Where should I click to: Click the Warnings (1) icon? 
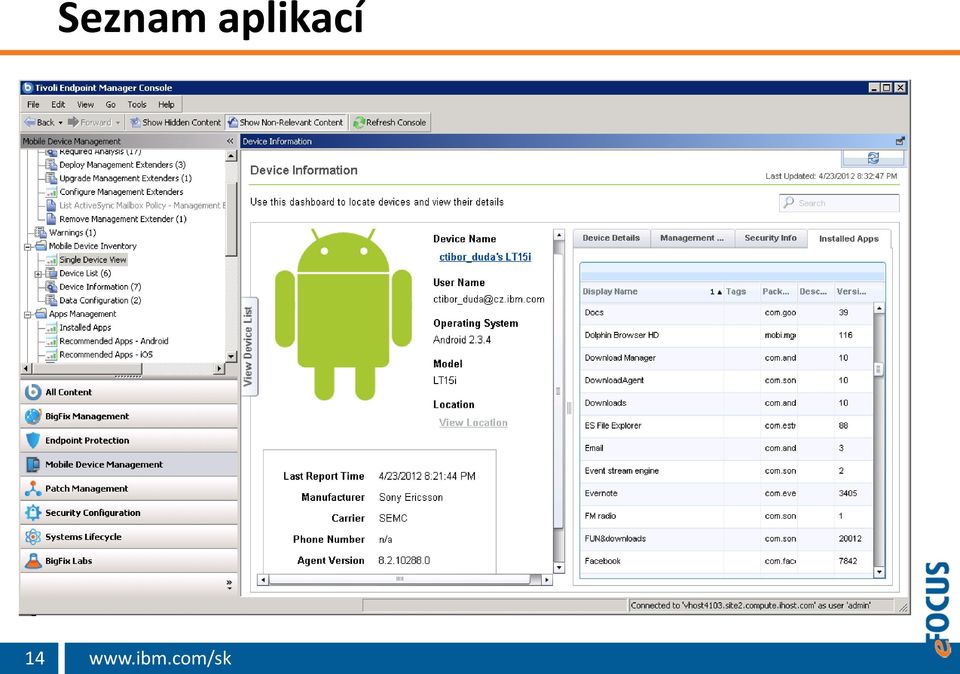pos(41,233)
